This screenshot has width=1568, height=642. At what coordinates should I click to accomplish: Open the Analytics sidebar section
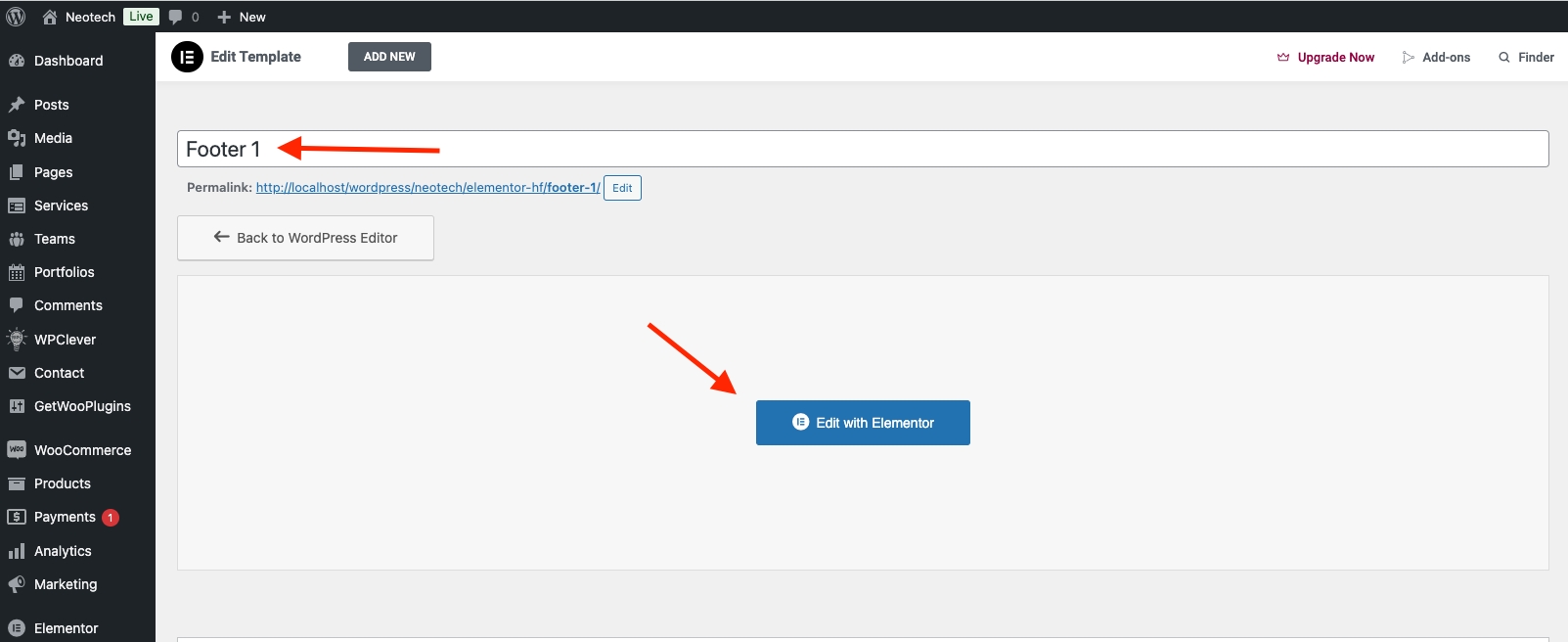coord(63,551)
